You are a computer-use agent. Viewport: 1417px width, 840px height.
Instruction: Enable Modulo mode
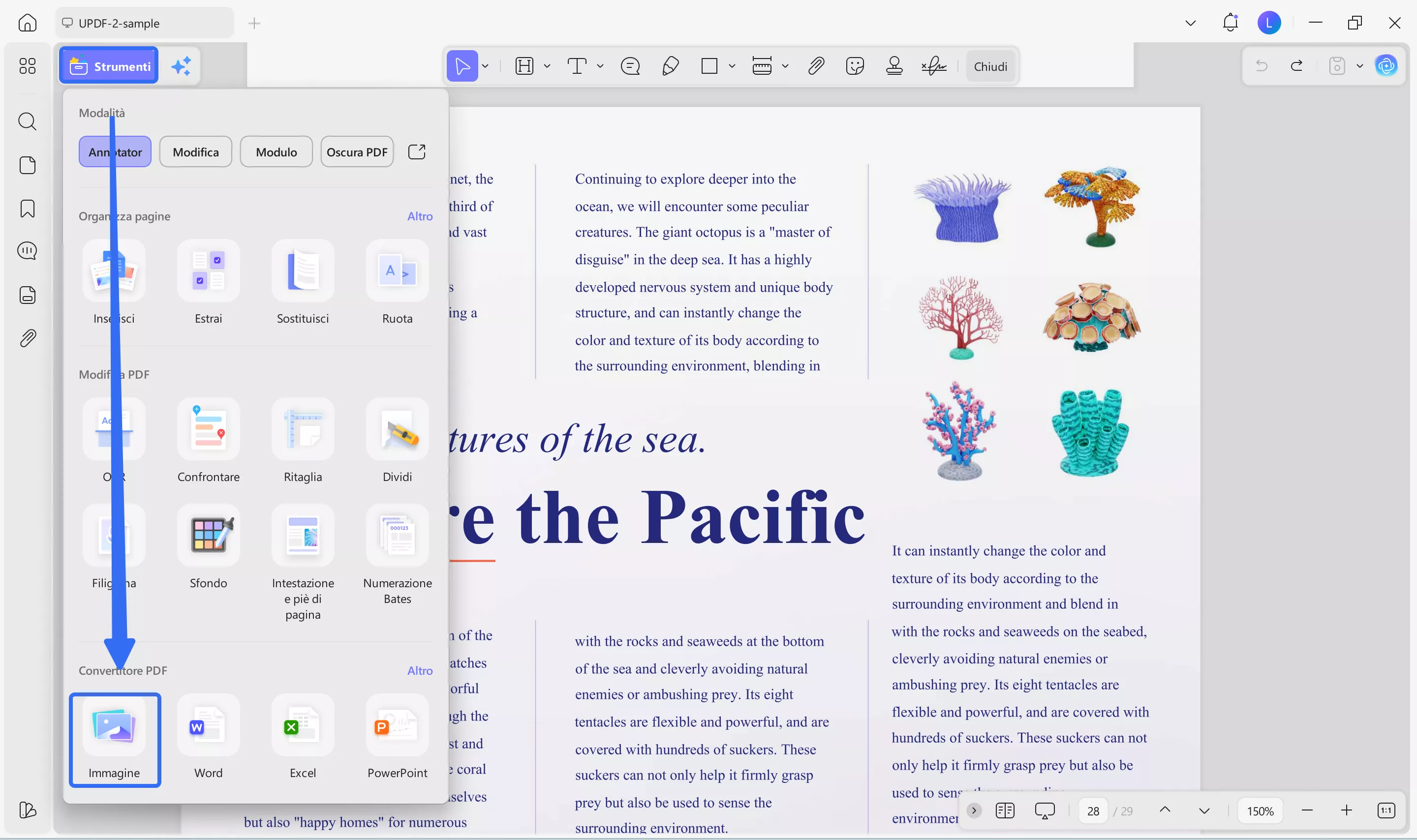[277, 151]
